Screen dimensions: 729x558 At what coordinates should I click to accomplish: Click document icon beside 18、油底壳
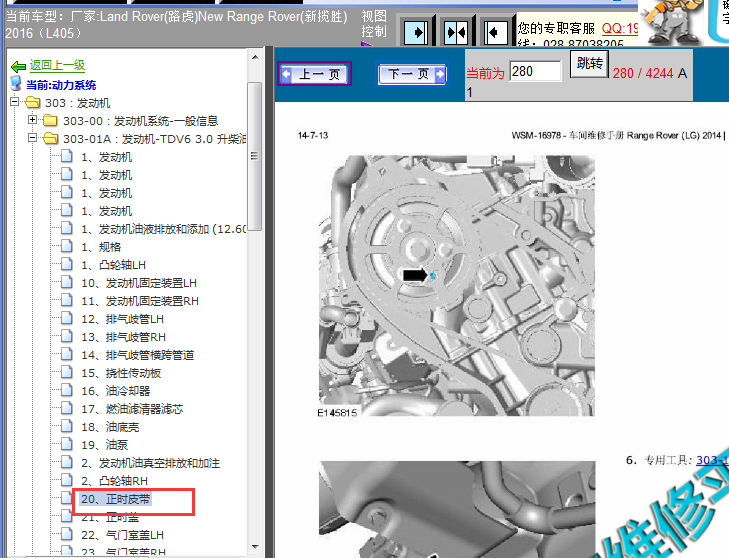click(67, 426)
